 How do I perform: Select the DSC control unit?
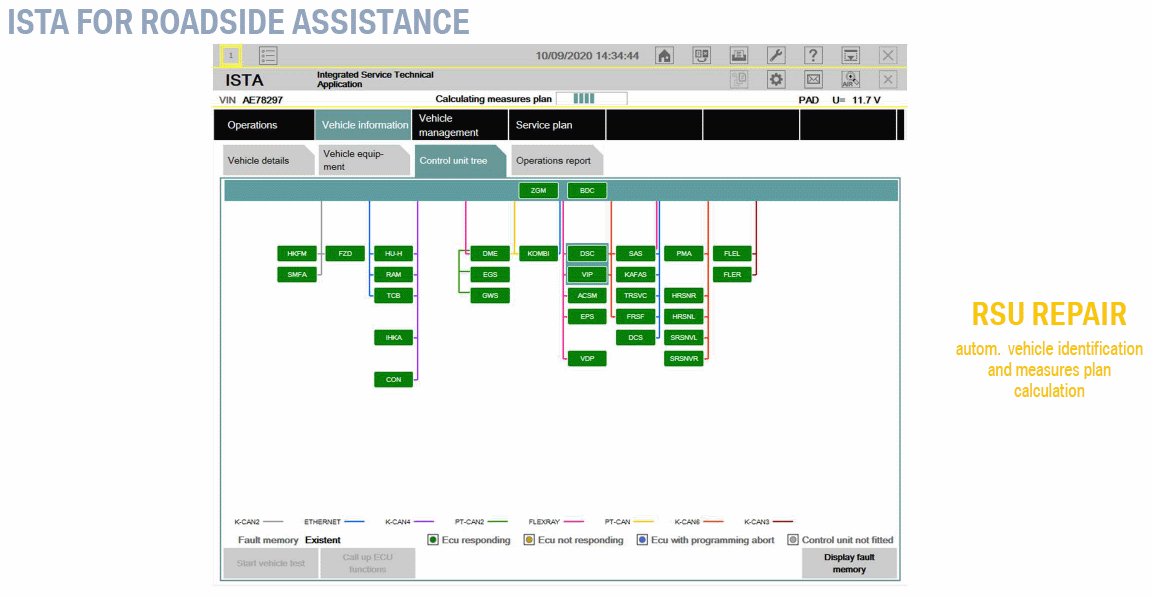587,254
